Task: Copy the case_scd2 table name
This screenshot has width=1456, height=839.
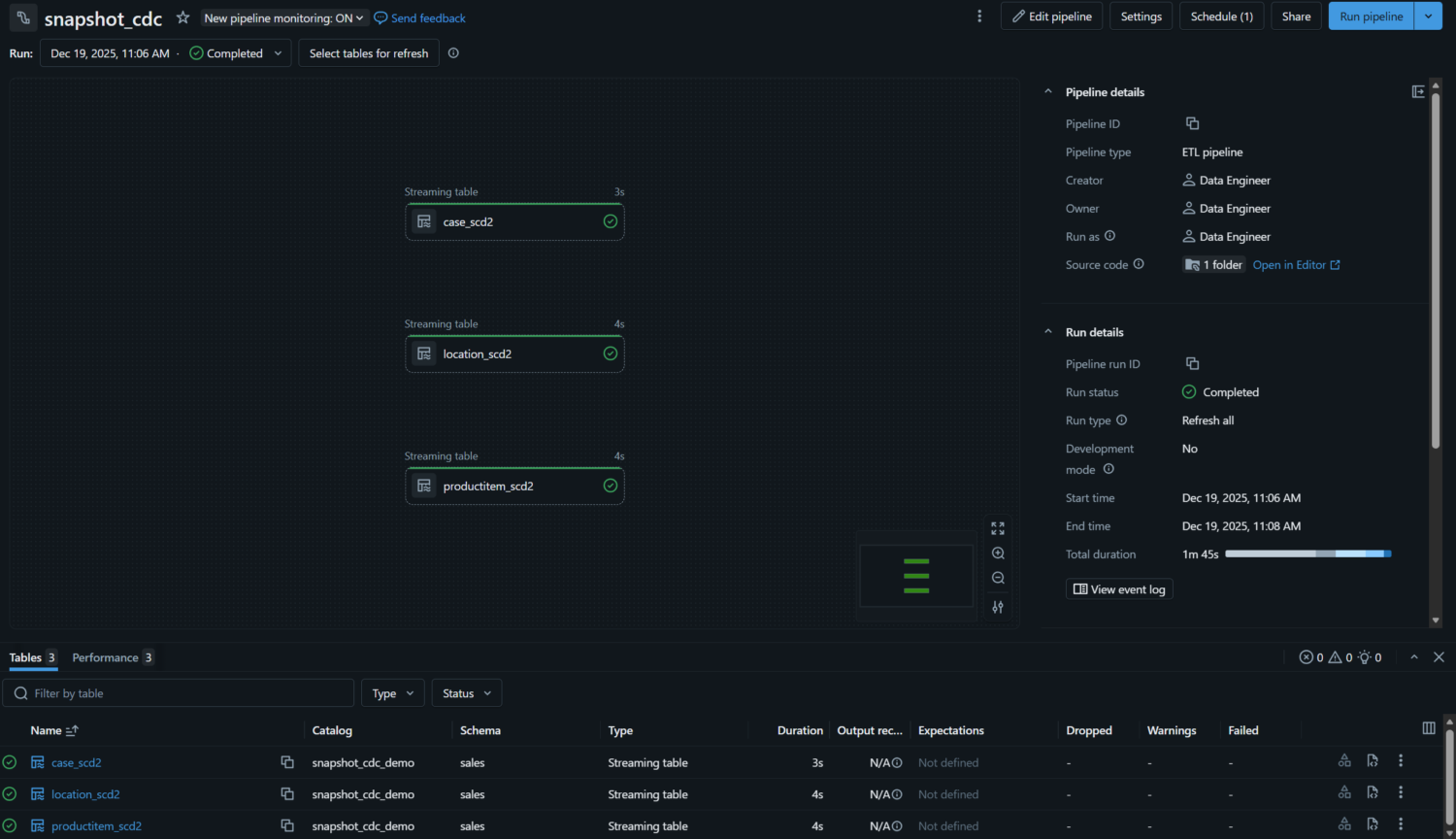Action: pos(287,762)
